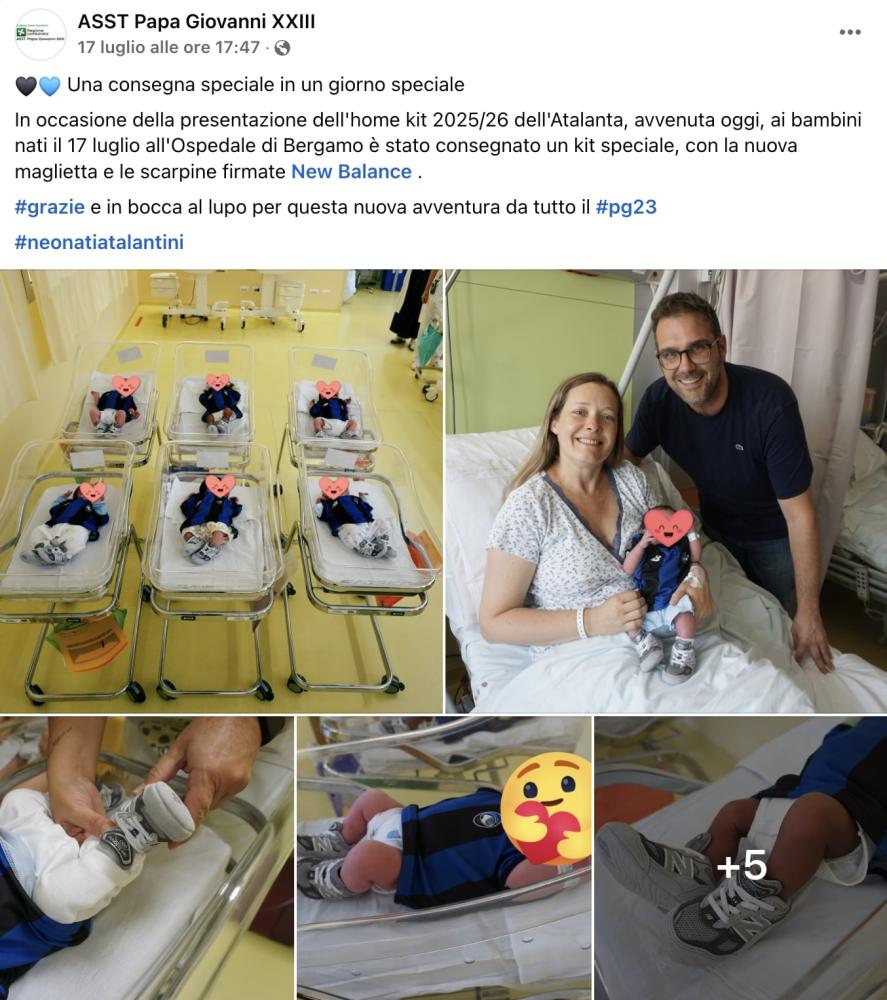This screenshot has width=887, height=1000.
Task: Click the blue heart emoji in the post
Action: [50, 85]
